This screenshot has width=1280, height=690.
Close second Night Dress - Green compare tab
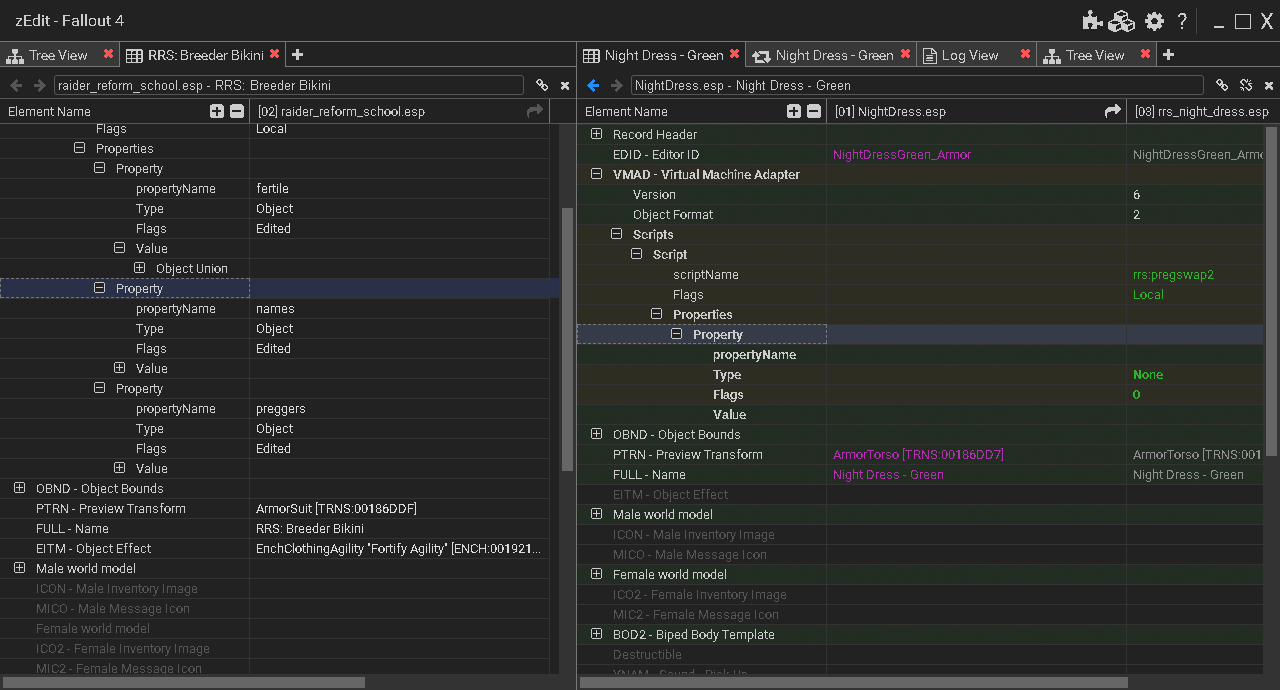tap(905, 54)
